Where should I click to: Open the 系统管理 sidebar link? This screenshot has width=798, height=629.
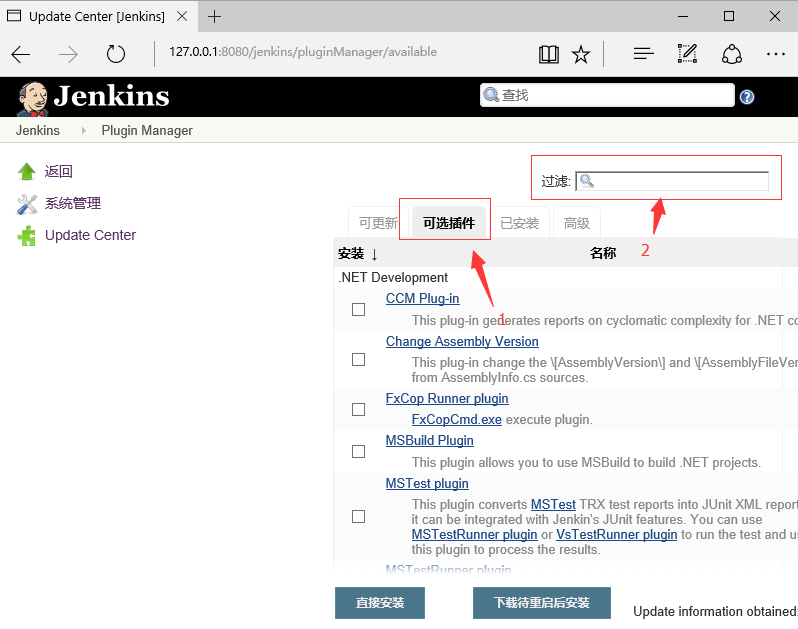coord(73,204)
